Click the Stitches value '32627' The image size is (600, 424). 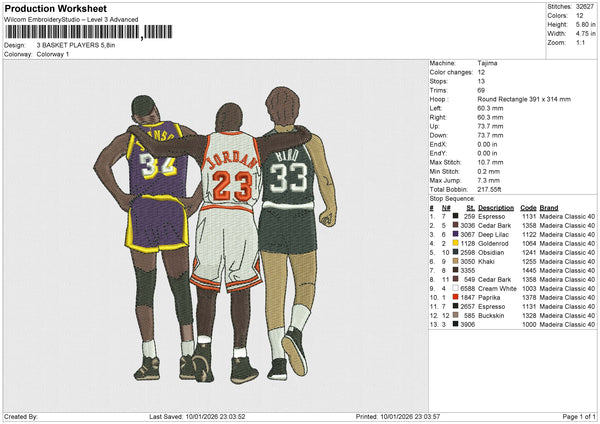click(x=585, y=7)
